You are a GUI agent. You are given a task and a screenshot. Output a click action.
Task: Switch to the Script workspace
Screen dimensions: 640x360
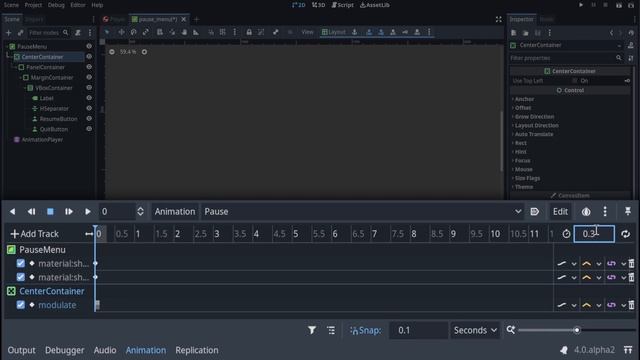click(x=342, y=5)
